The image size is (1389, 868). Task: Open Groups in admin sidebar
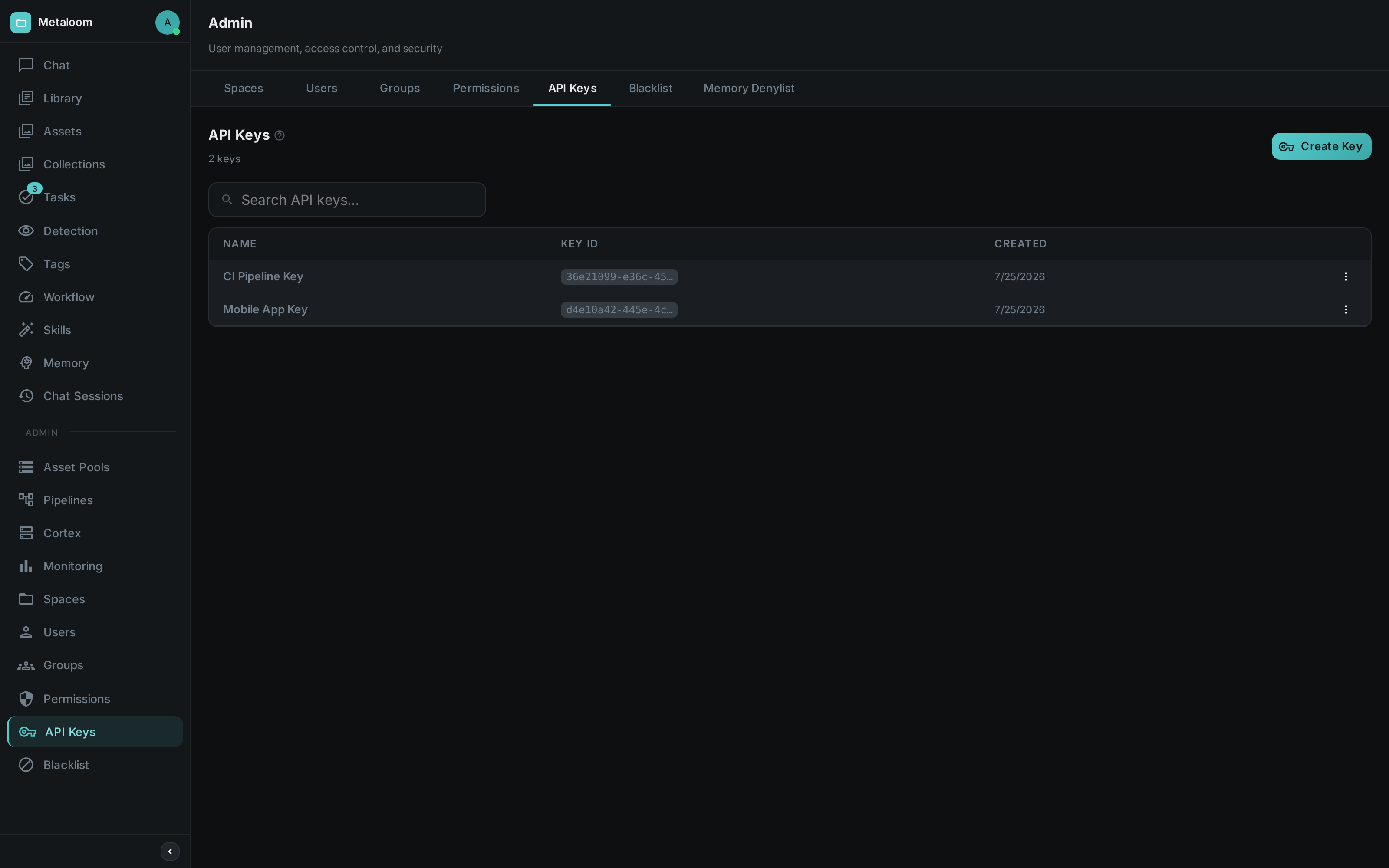click(x=95, y=665)
